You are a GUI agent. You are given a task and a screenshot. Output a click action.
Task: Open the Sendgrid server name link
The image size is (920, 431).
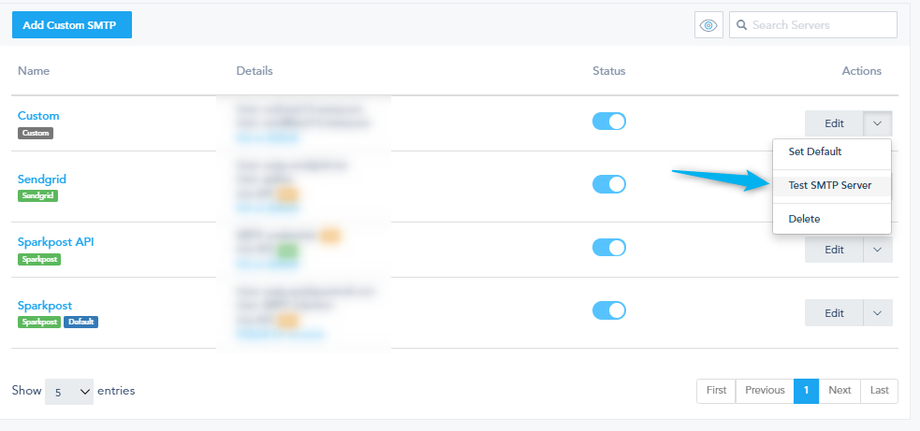42,179
